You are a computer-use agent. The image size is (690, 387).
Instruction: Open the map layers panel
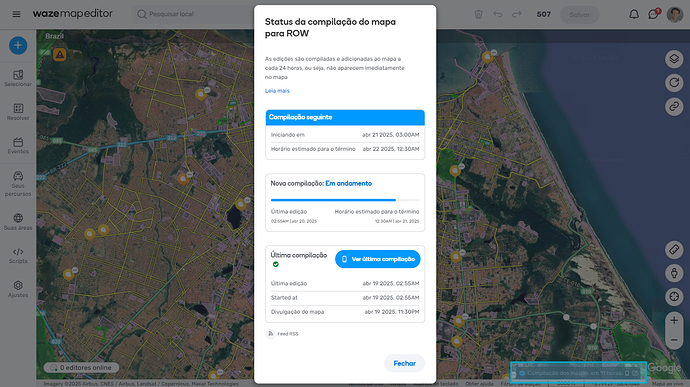pyautogui.click(x=674, y=59)
